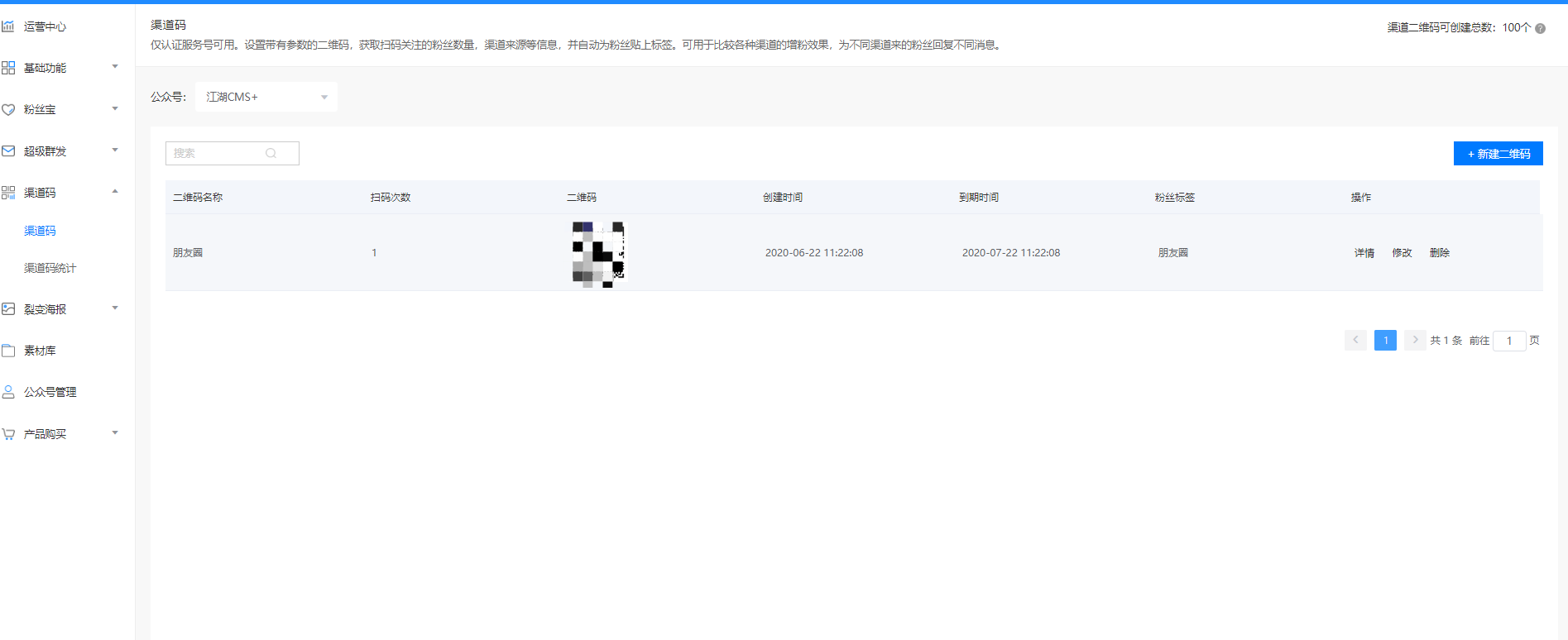Viewport: 1568px width, 640px height.
Task: Expand the 超级群发 menu arrow
Action: click(x=115, y=150)
